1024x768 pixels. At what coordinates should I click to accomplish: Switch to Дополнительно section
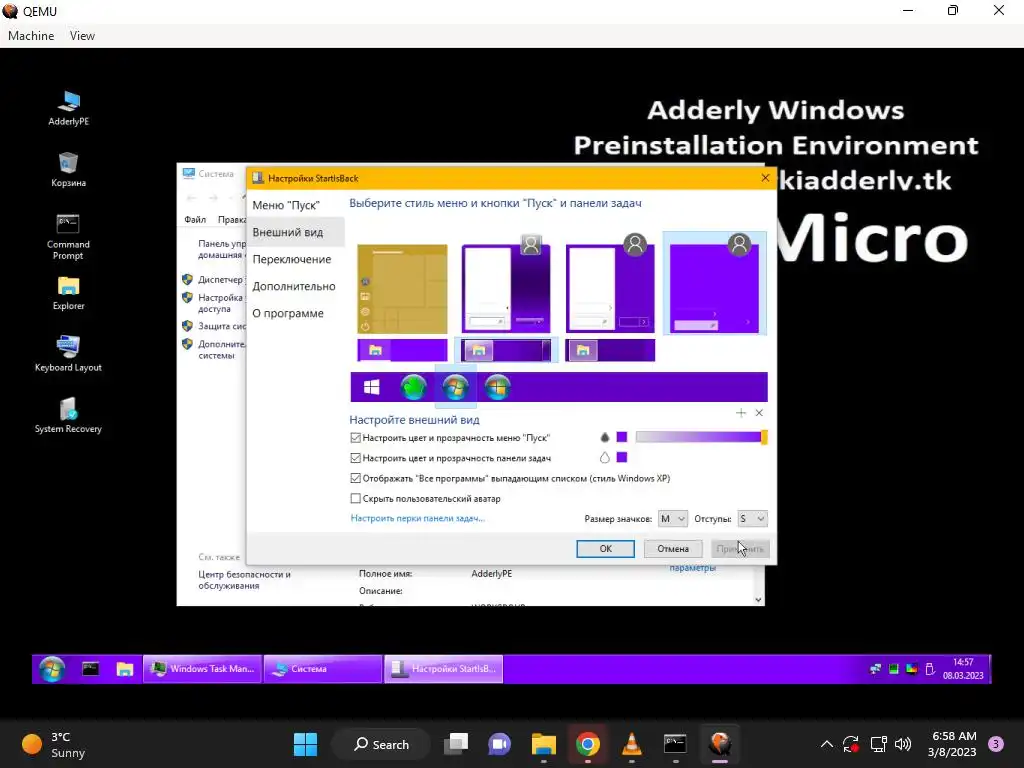coord(294,286)
